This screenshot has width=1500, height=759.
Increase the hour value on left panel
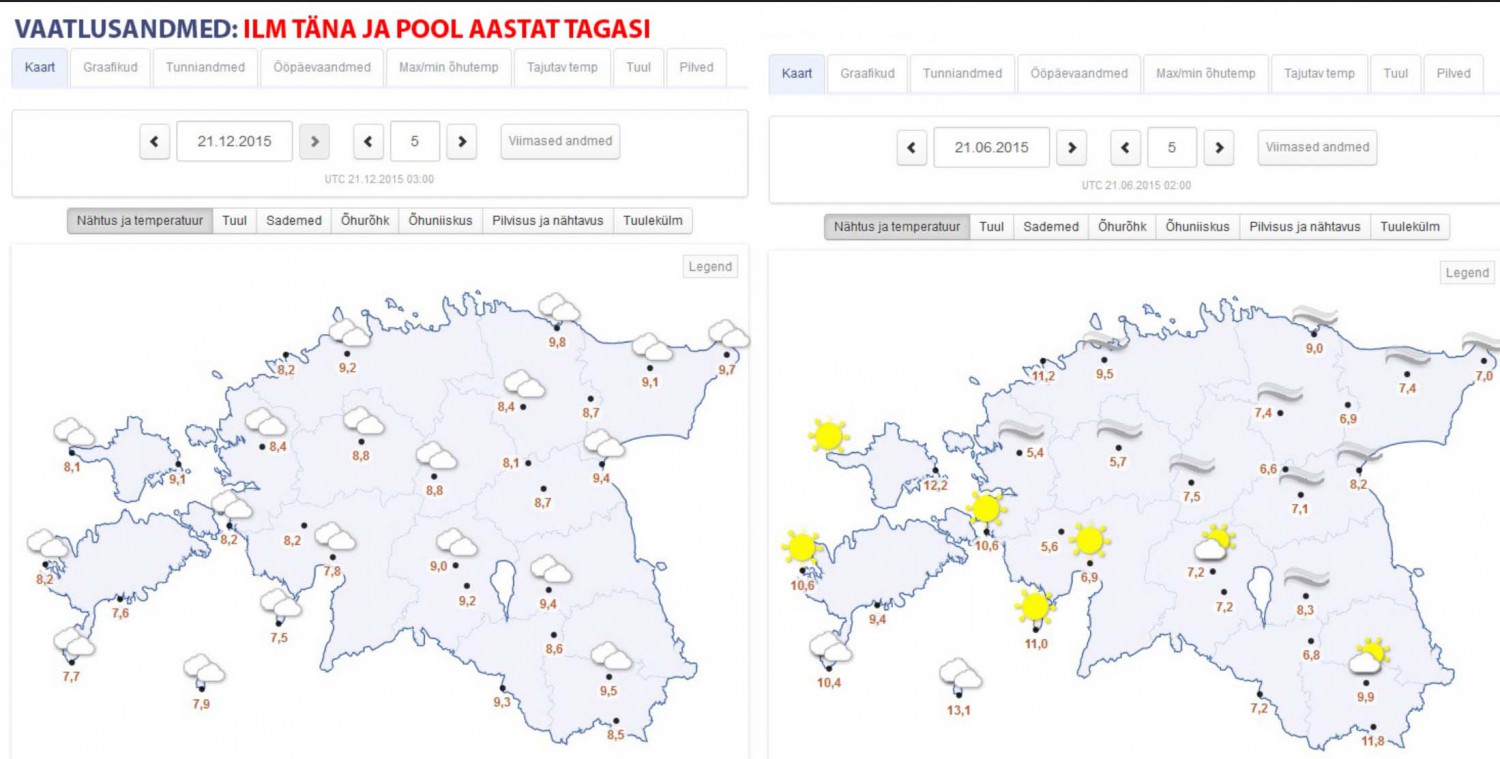pos(461,142)
